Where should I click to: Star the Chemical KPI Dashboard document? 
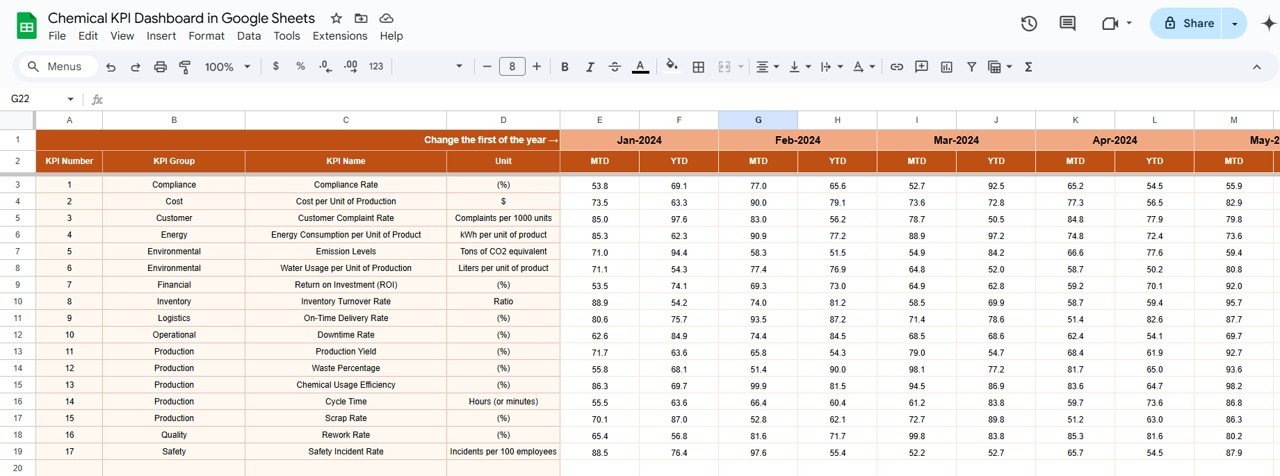(336, 18)
